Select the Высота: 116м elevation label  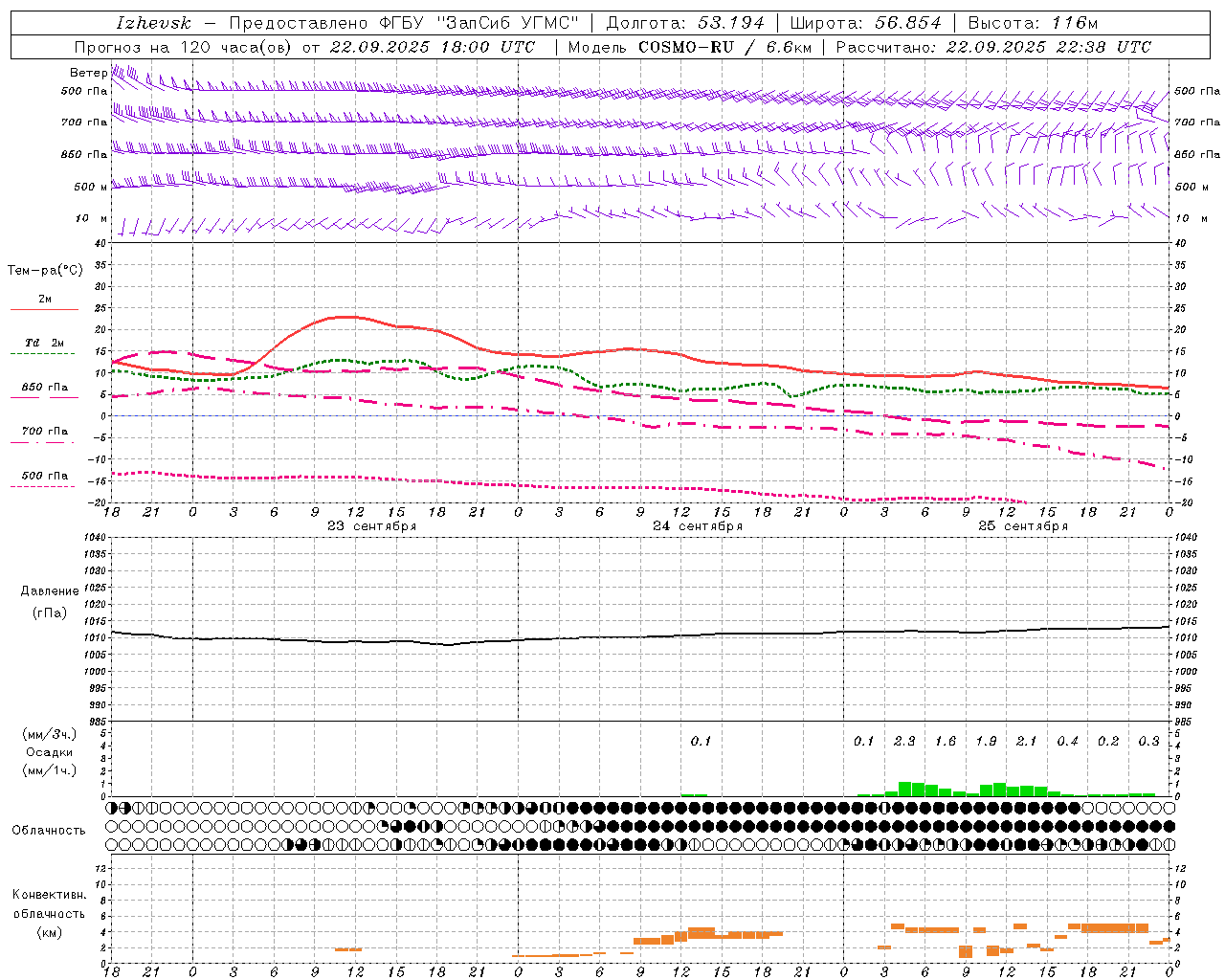point(1034,23)
